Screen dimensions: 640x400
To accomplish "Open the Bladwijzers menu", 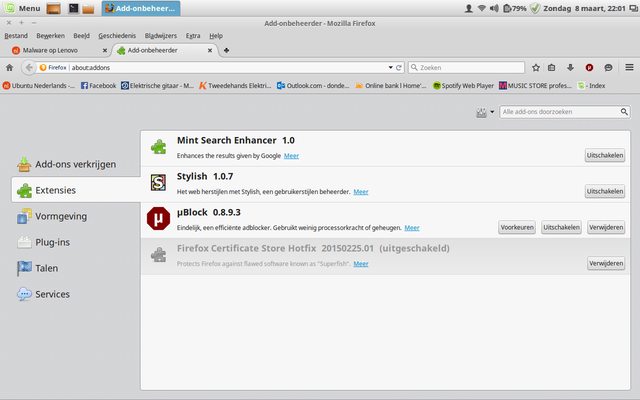I will click(161, 36).
